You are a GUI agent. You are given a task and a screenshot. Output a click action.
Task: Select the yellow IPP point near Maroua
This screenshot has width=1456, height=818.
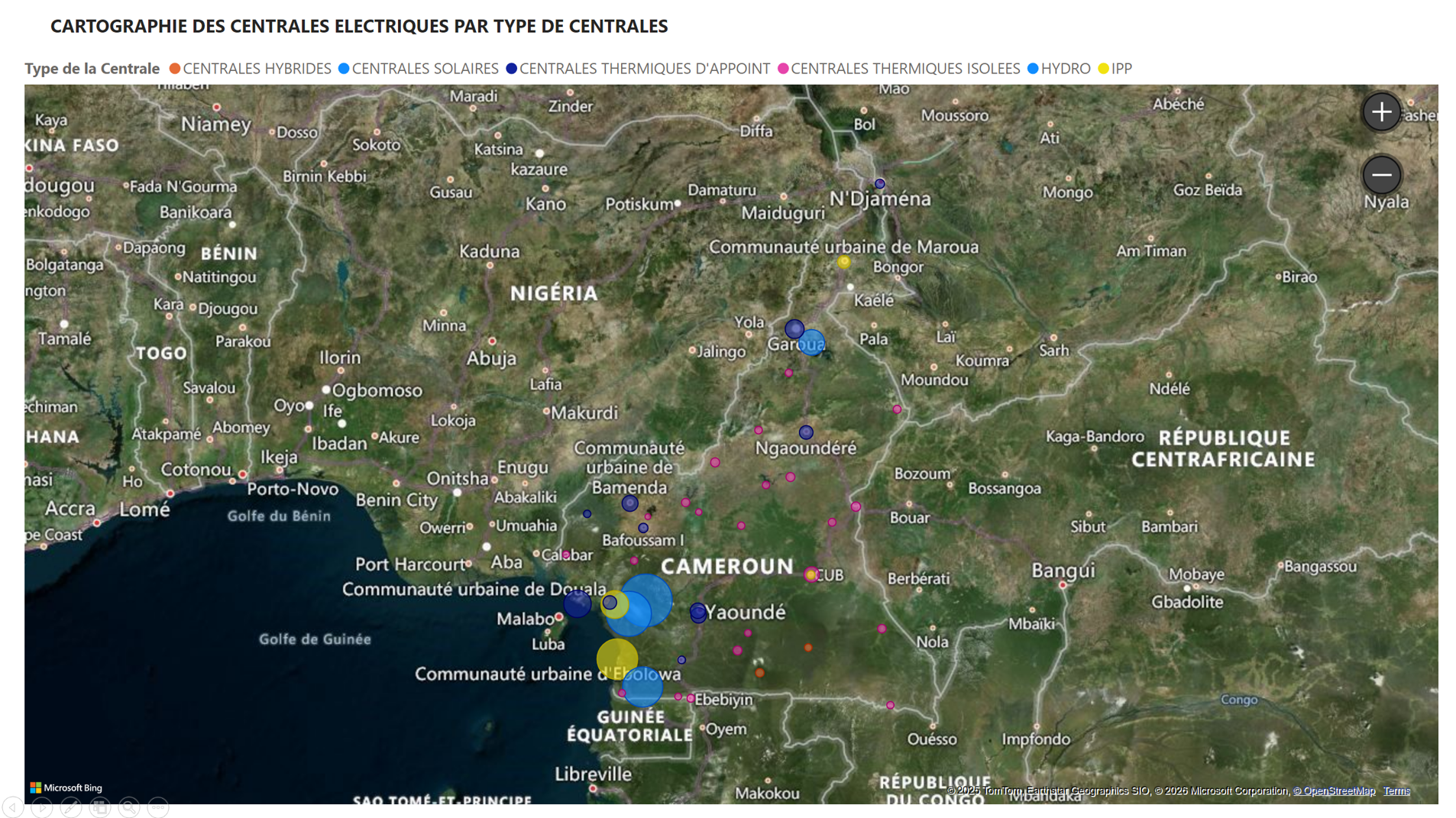pos(843,262)
